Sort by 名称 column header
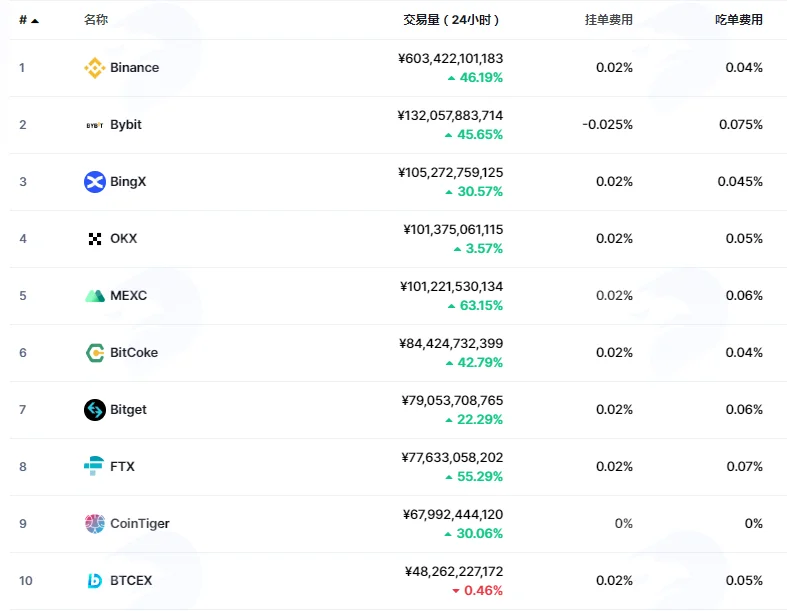Viewport: 787px width, 611px height. pos(96,20)
